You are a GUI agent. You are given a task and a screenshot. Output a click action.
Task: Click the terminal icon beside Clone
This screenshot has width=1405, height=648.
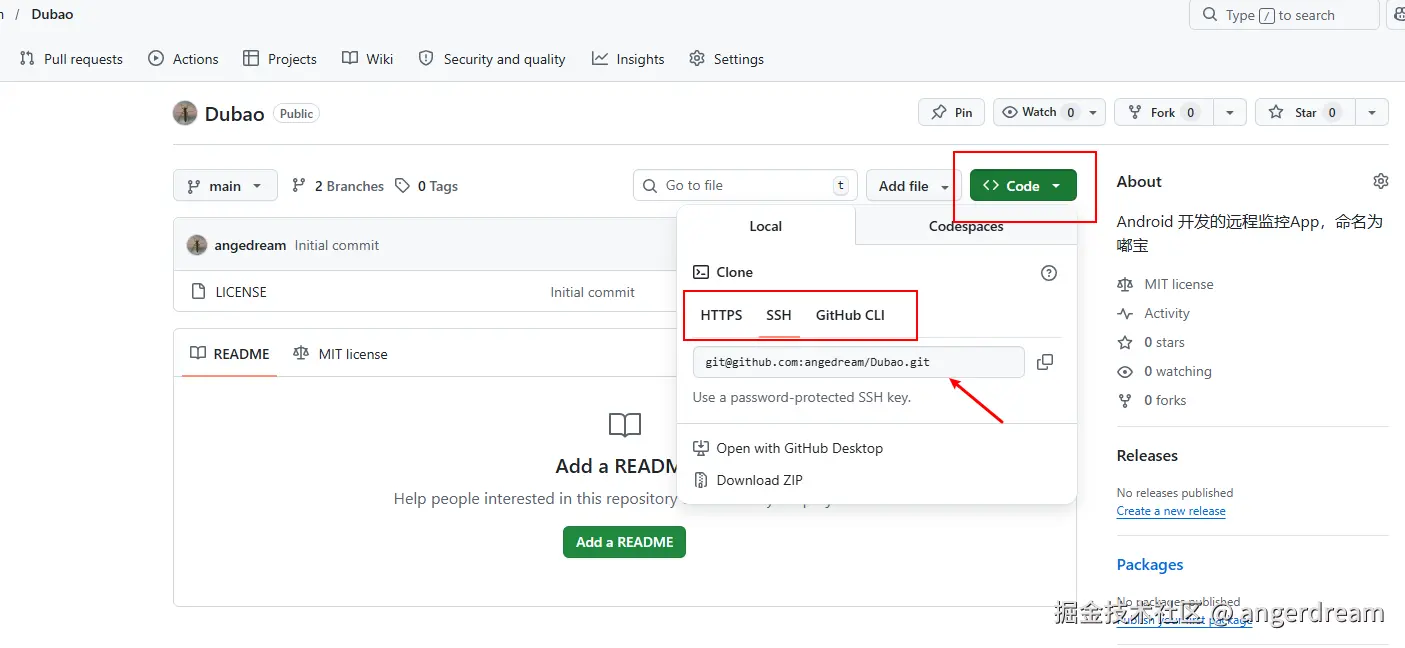point(701,272)
